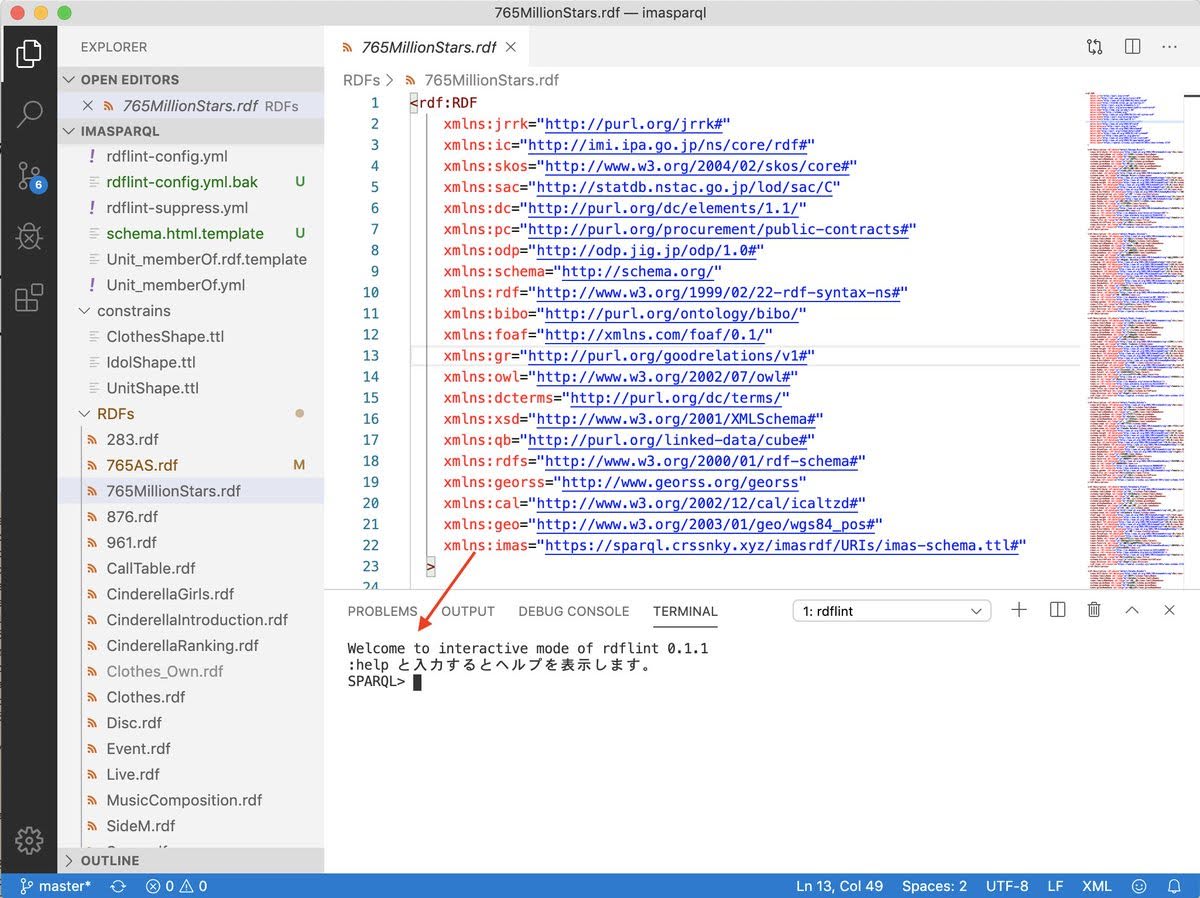Open Source Control view with 6 changes
The width and height of the screenshot is (1200, 898).
coord(29,177)
